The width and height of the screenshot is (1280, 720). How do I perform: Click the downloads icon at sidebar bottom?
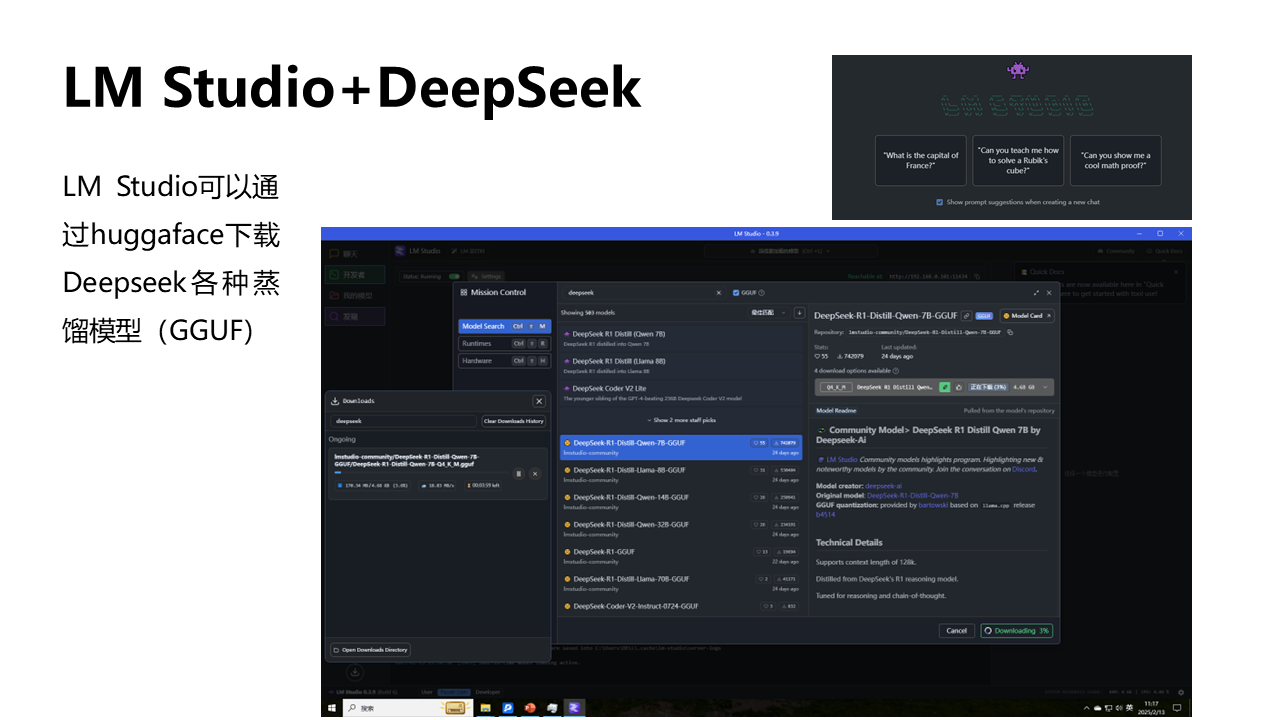coord(354,672)
